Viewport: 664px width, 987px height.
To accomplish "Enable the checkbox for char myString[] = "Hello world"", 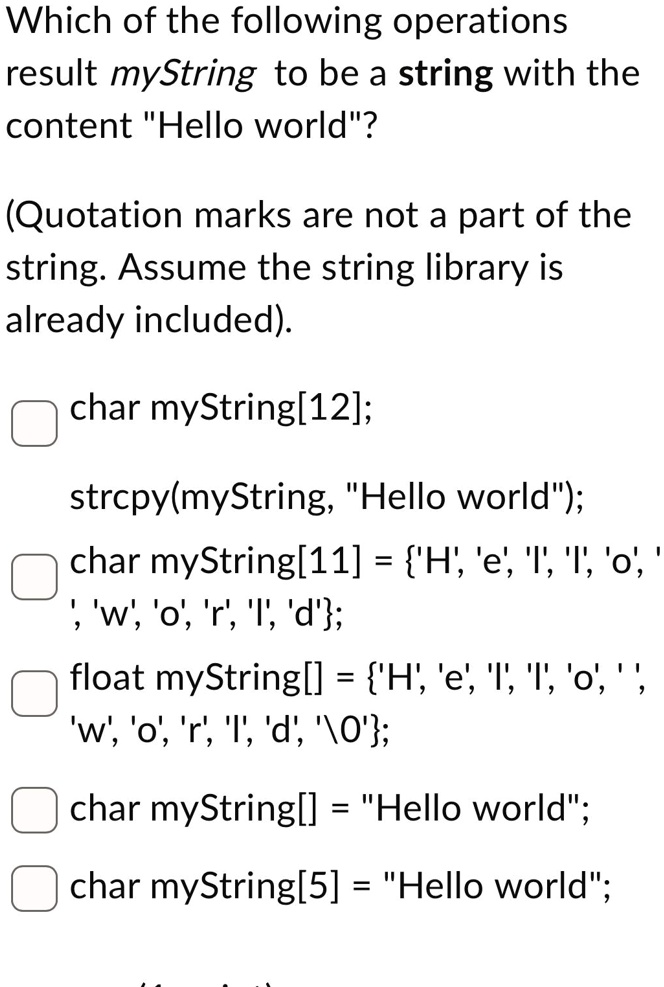I will [34, 809].
